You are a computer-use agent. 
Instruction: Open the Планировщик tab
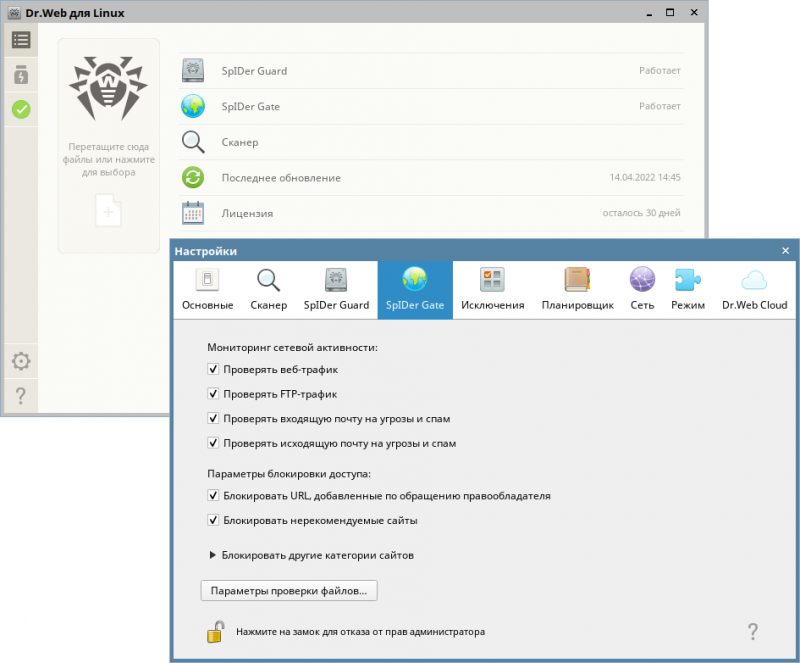tap(578, 290)
